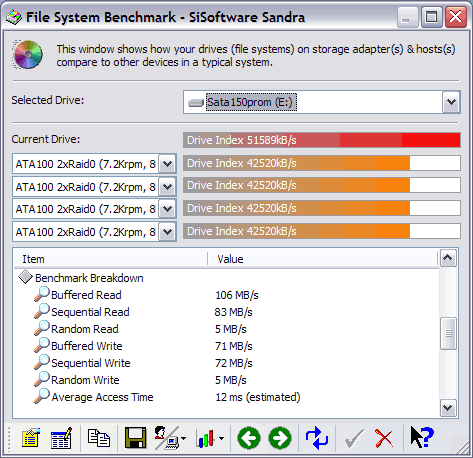Click the magnifier icon beside Buffered Read
This screenshot has width=473, height=458.
(x=42, y=294)
